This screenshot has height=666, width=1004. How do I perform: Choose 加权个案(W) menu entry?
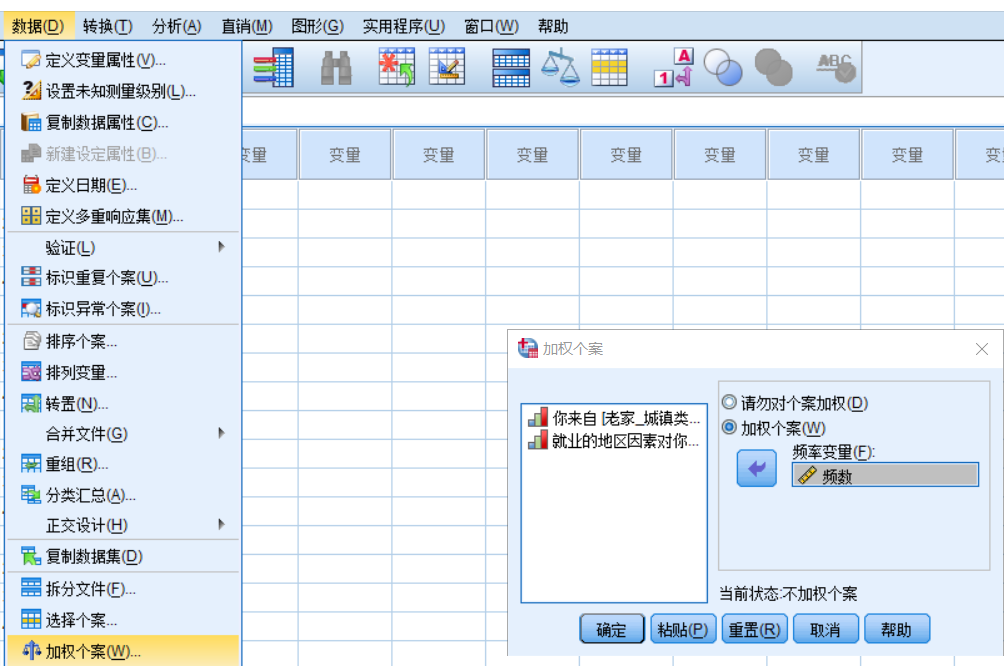coord(123,651)
